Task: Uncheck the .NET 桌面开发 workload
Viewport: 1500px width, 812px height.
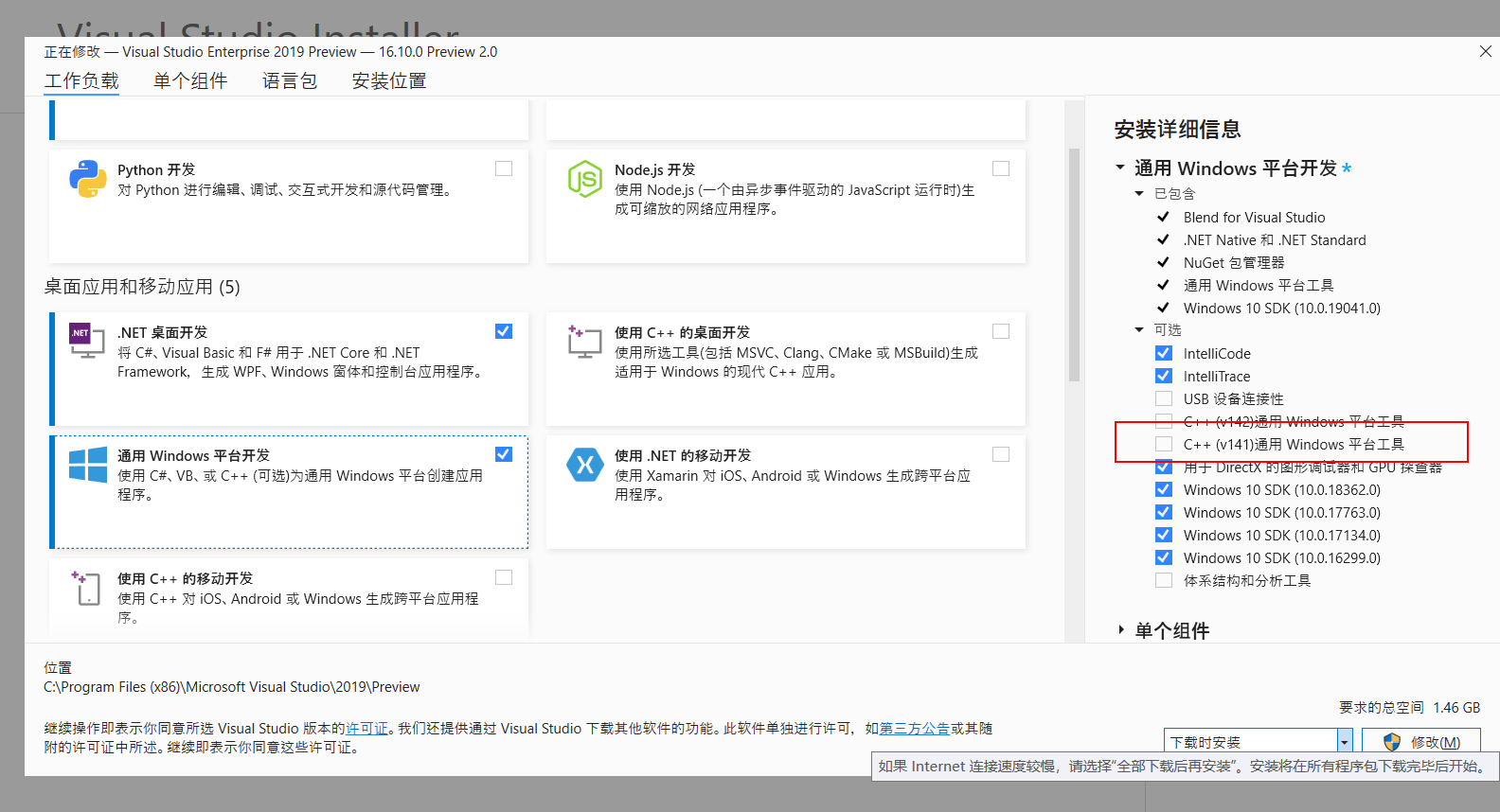Action: 504,331
